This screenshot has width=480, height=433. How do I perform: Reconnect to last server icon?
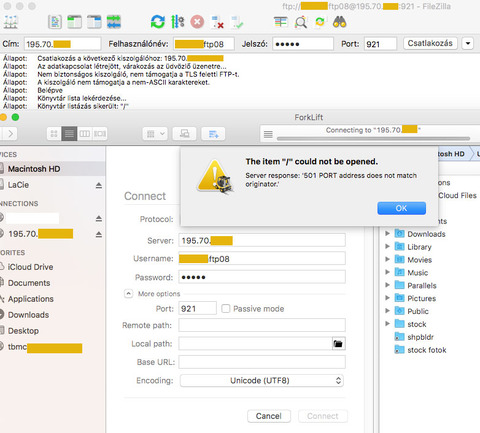(237, 22)
